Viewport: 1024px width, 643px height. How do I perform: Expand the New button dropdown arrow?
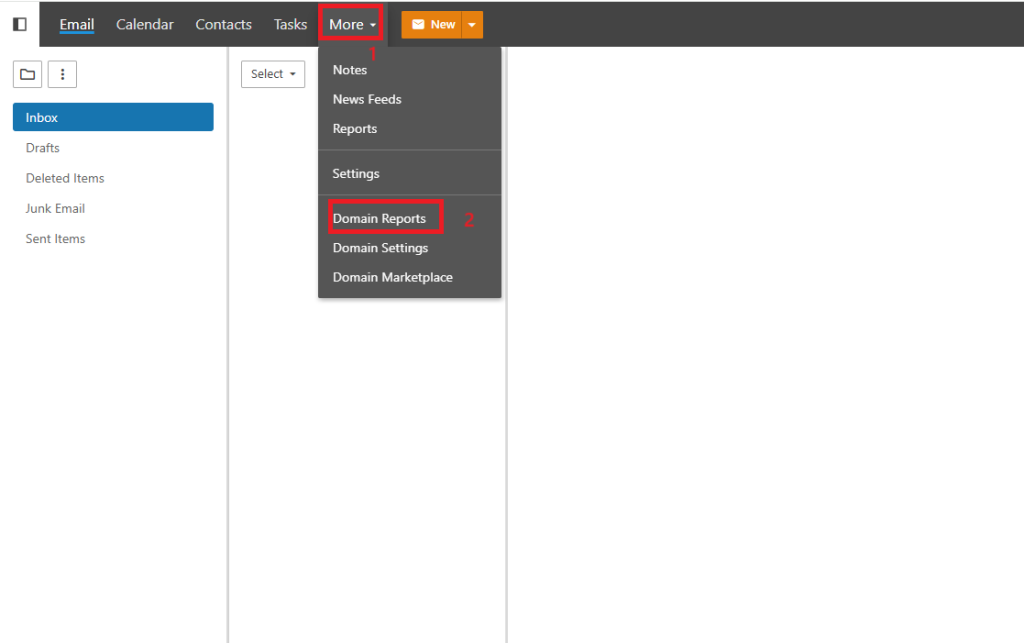point(472,25)
